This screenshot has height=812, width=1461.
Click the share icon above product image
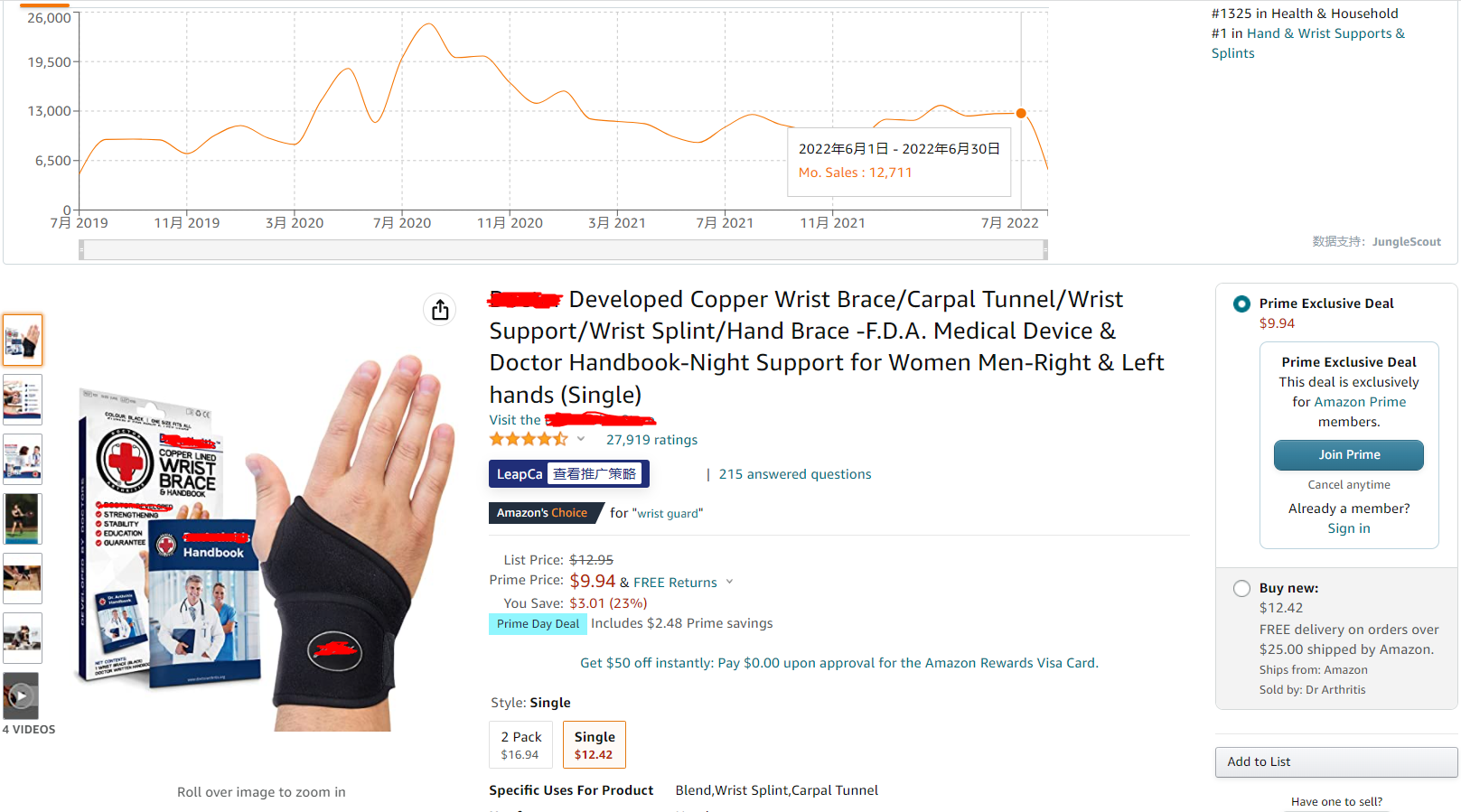pos(440,310)
